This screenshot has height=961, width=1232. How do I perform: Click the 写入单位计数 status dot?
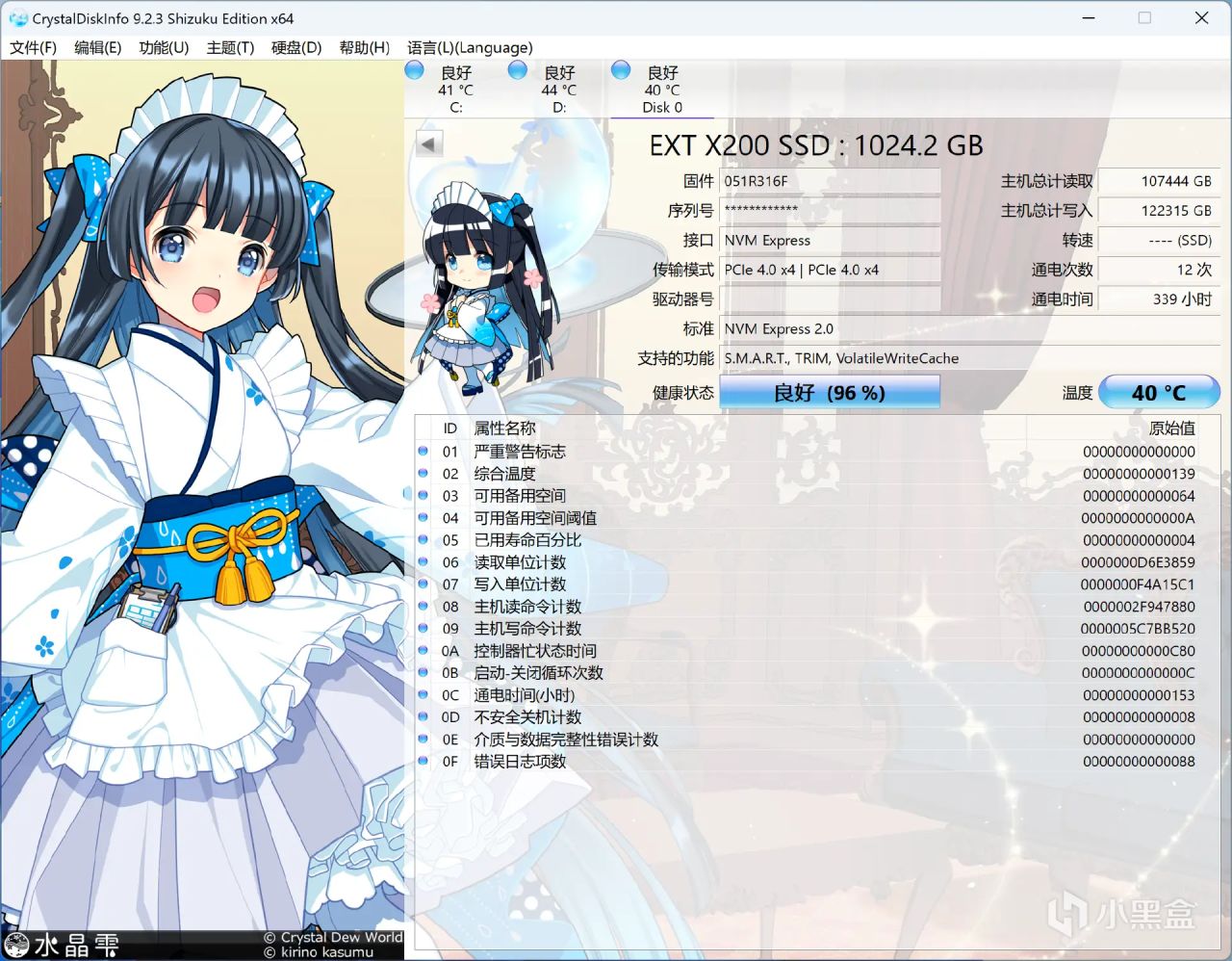tap(423, 584)
